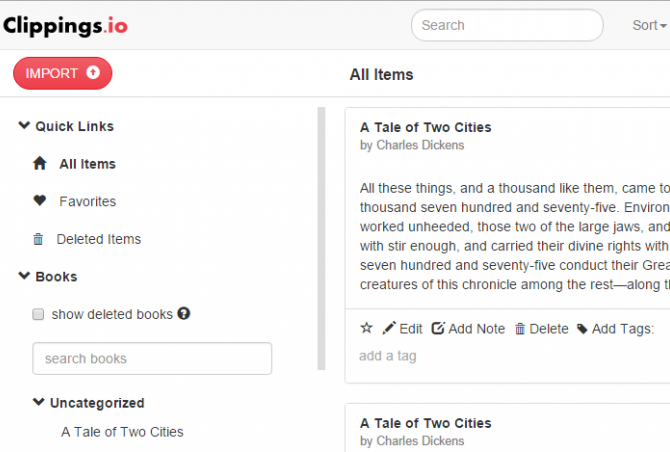
Task: Click the star favorite icon on first clipping
Action: 367,328
